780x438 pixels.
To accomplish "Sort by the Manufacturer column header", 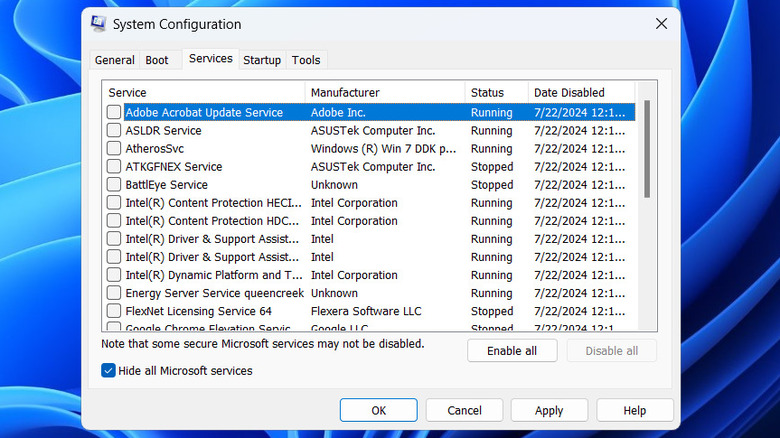I will pyautogui.click(x=385, y=93).
